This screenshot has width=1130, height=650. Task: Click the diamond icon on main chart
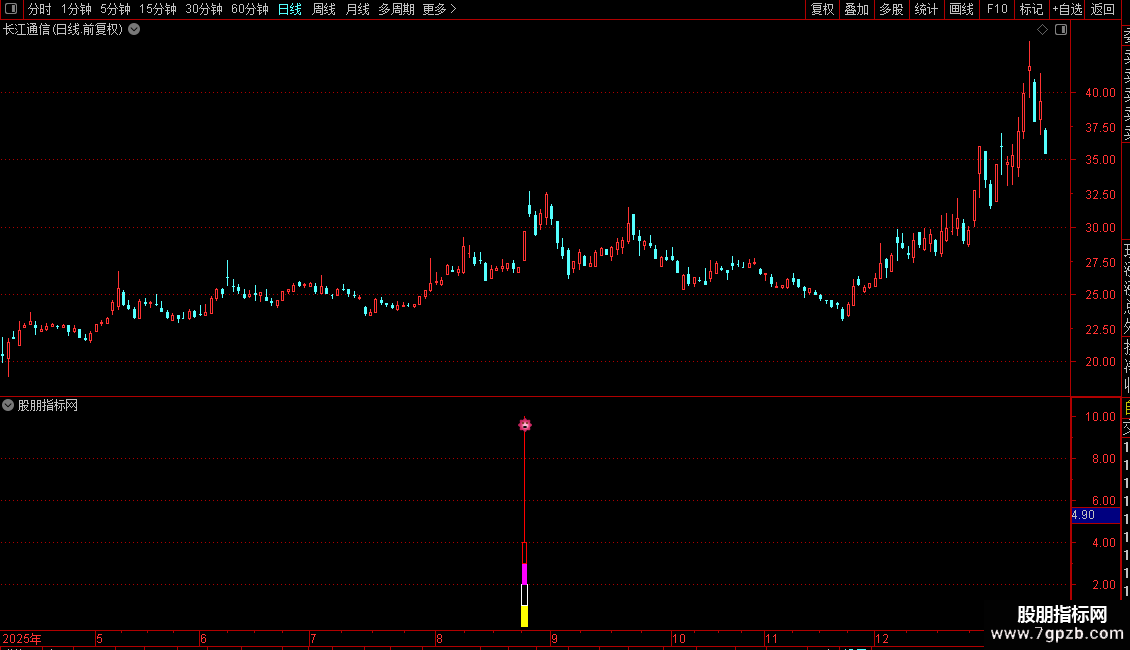point(1042,30)
